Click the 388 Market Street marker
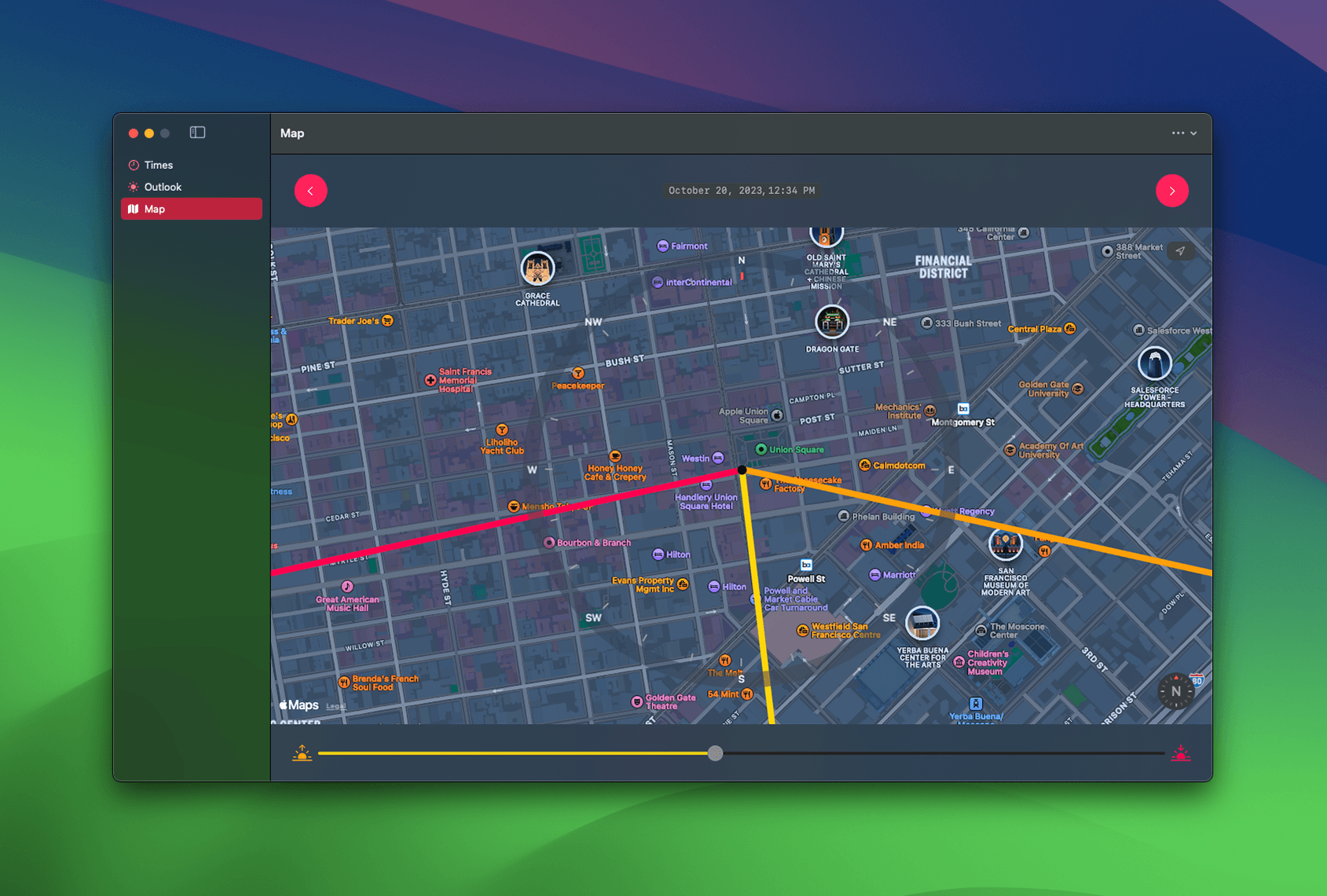This screenshot has height=896, width=1327. coord(1107,251)
